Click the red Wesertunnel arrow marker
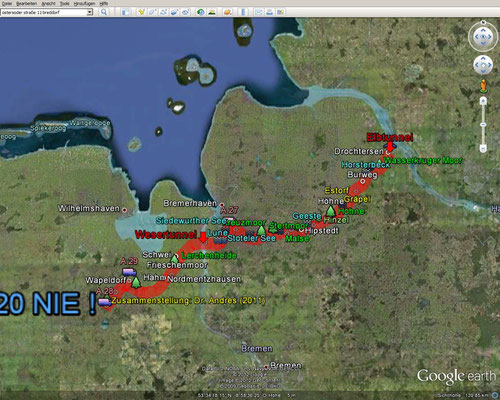The height and width of the screenshot is (400, 500). click(203, 237)
